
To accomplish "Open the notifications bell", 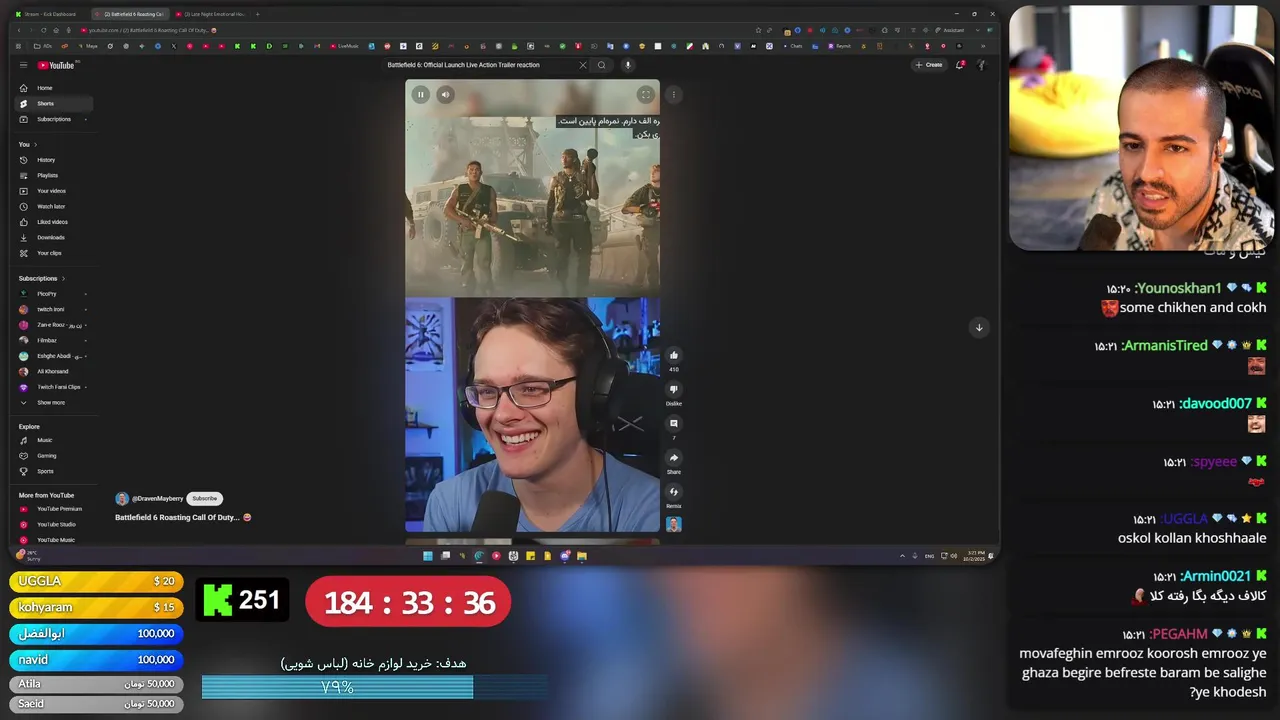I will pyautogui.click(x=960, y=65).
